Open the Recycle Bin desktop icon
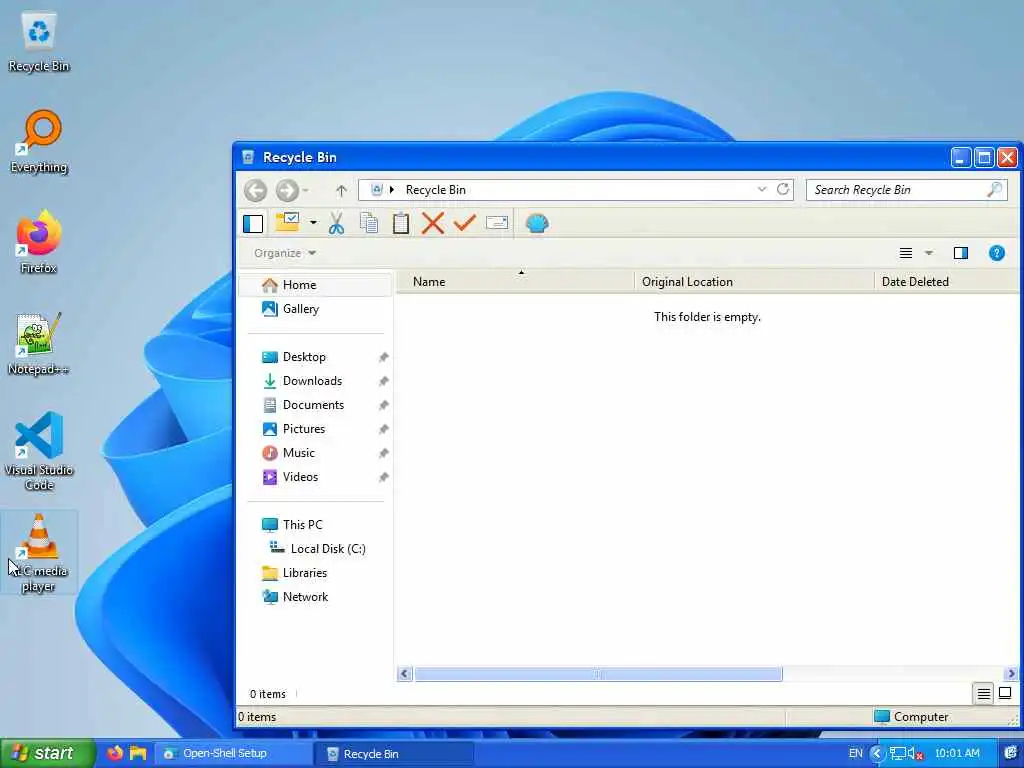The width and height of the screenshot is (1024, 768). pyautogui.click(x=39, y=42)
